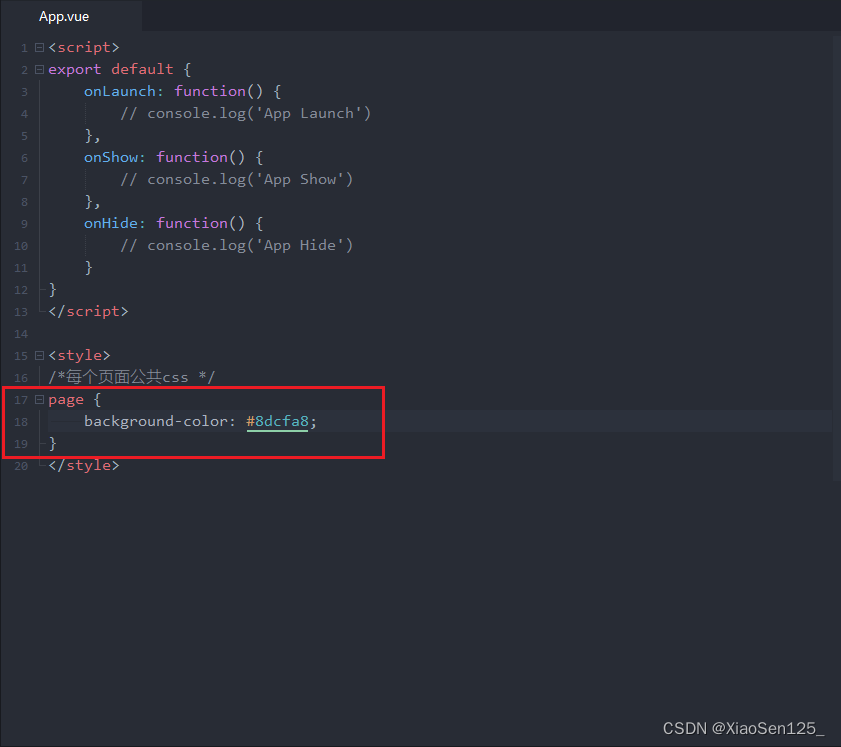Click line number 18 in the gutter
Image resolution: width=841 pixels, height=747 pixels.
(21, 421)
